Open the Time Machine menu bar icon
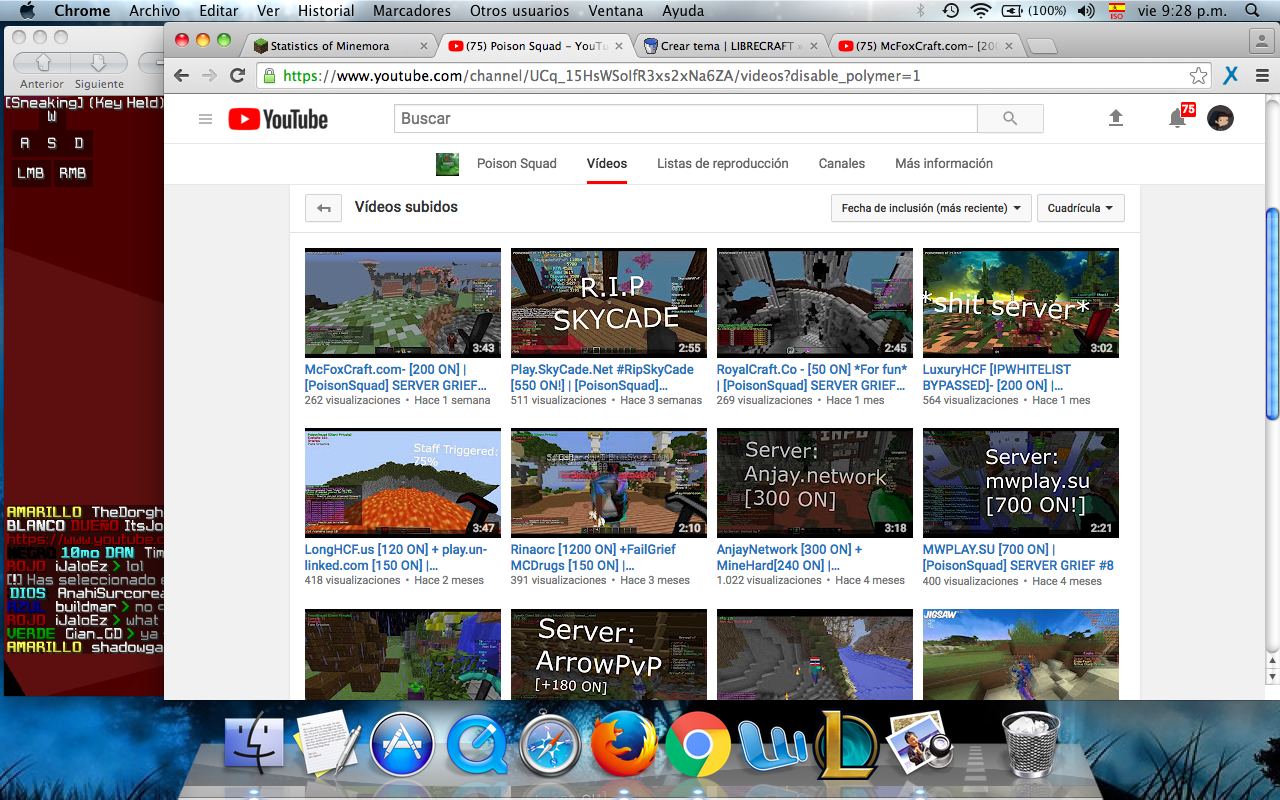Image resolution: width=1280 pixels, height=800 pixels. 950,11
